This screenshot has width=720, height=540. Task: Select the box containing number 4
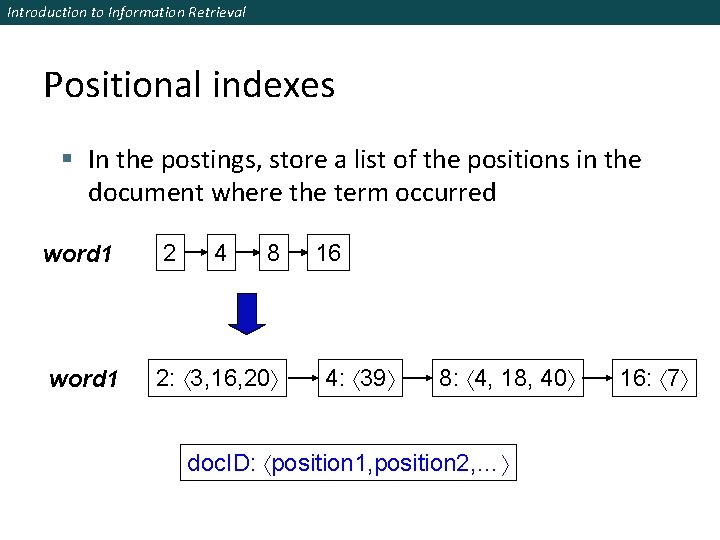221,253
